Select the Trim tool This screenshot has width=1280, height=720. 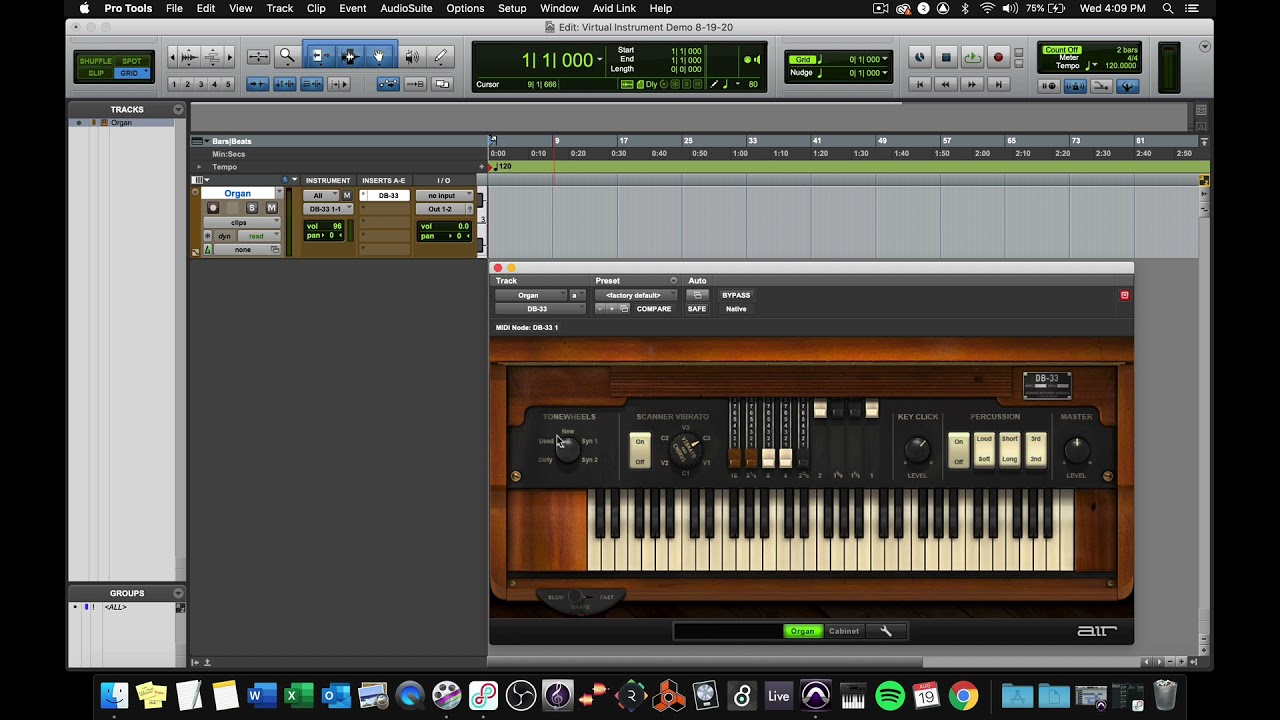coord(322,57)
